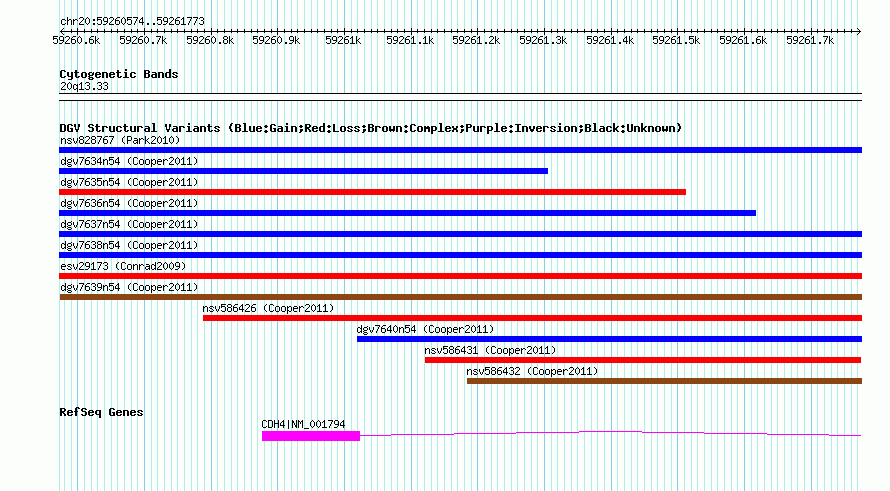Screen dimensions: 890x491
Task: Click the dgv7638n54 blue gain bar
Action: (460, 255)
